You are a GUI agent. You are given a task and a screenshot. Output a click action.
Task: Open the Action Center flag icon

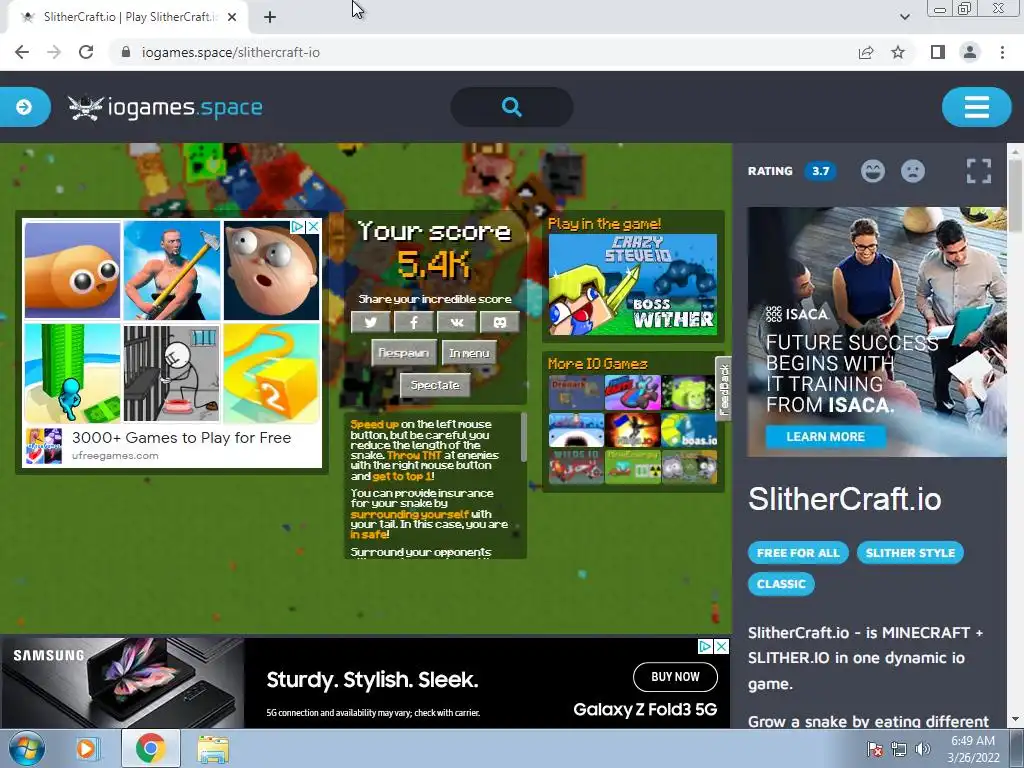click(874, 749)
